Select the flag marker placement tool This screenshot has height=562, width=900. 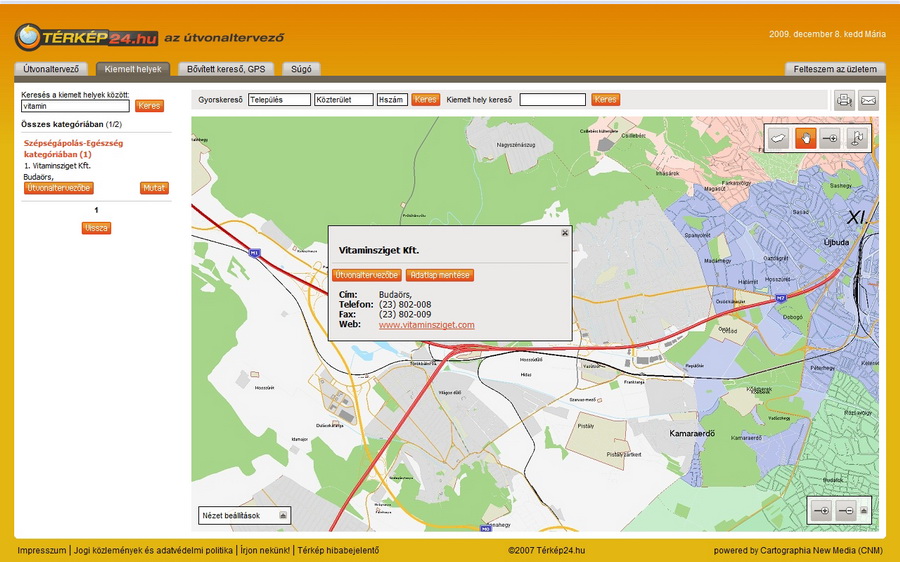tap(856, 138)
